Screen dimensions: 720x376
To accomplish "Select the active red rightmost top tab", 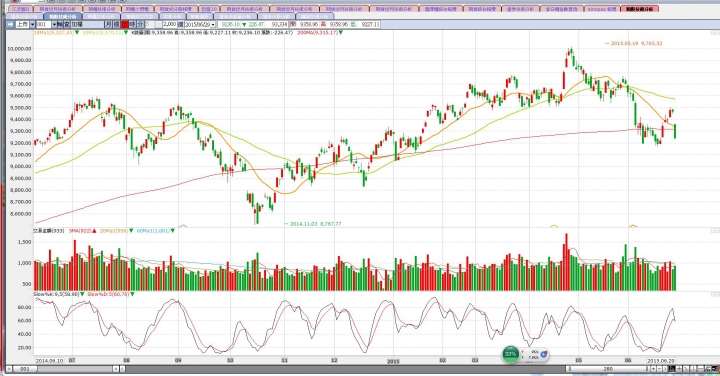I will point(639,9).
